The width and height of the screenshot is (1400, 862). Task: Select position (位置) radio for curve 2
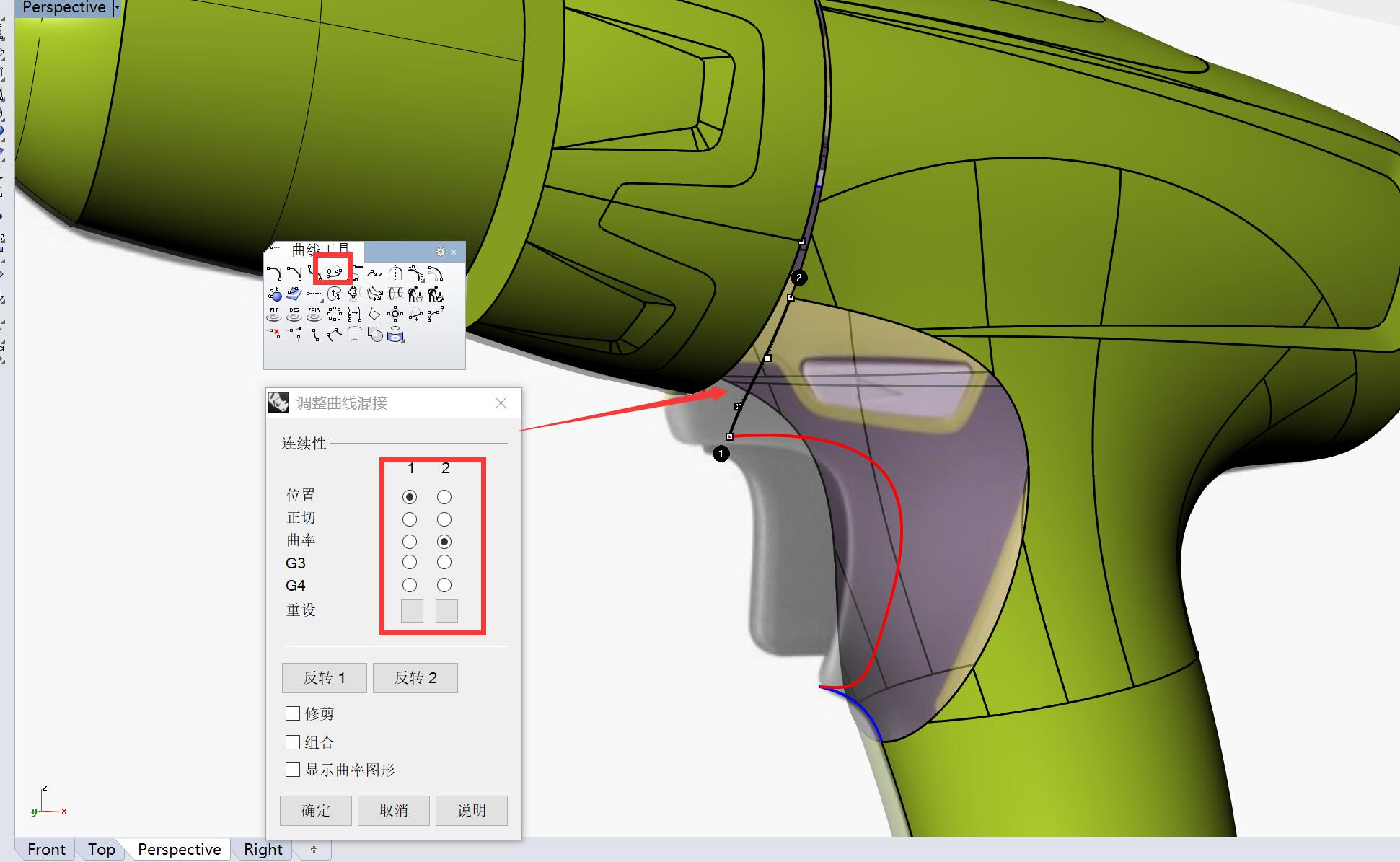click(x=444, y=497)
